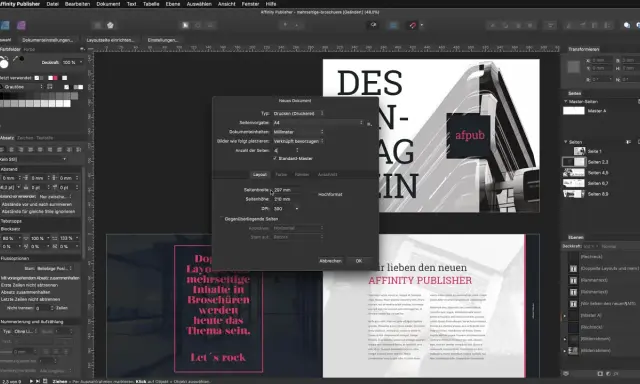Toggle 'Absatz zusammenhalten' option
This screenshot has height=384, width=640.
[25, 292]
